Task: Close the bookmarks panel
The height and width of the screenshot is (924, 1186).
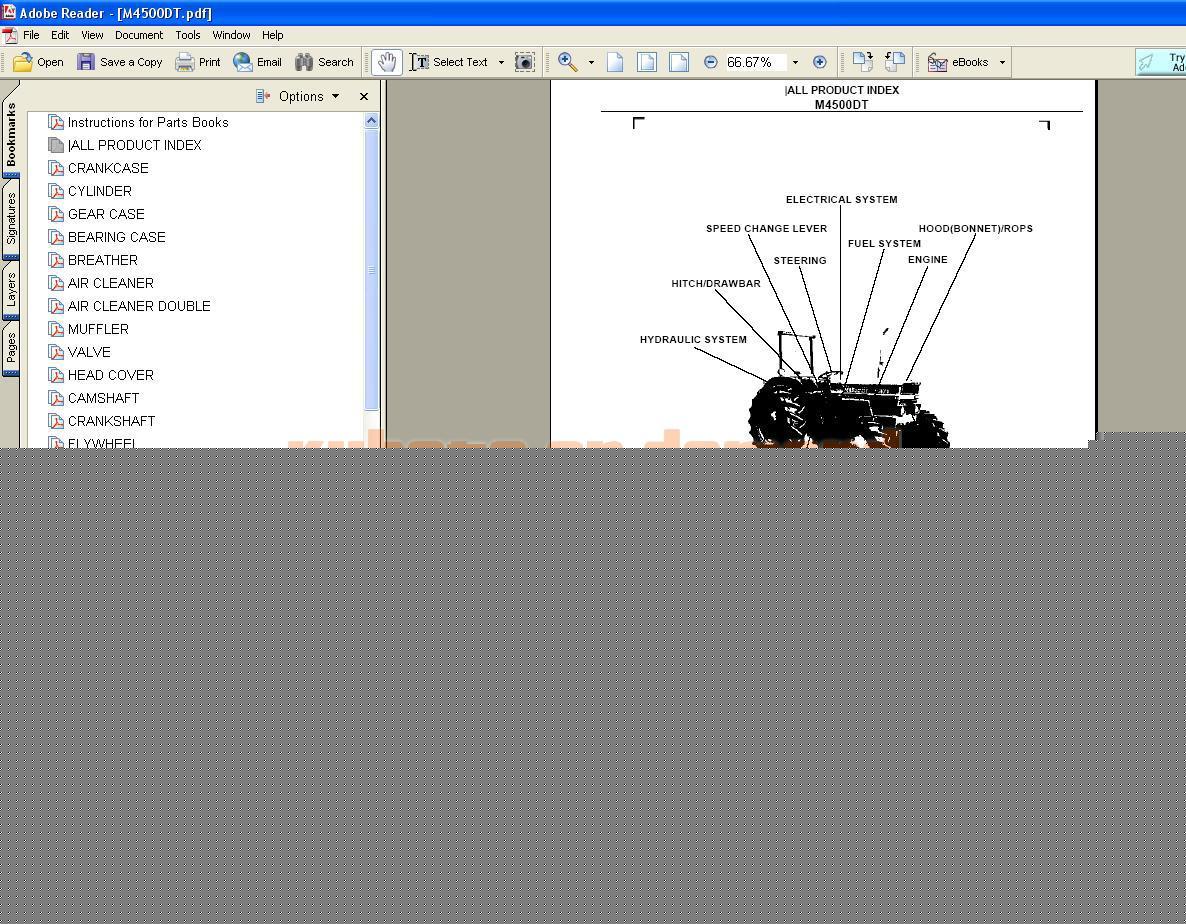Action: (x=364, y=96)
